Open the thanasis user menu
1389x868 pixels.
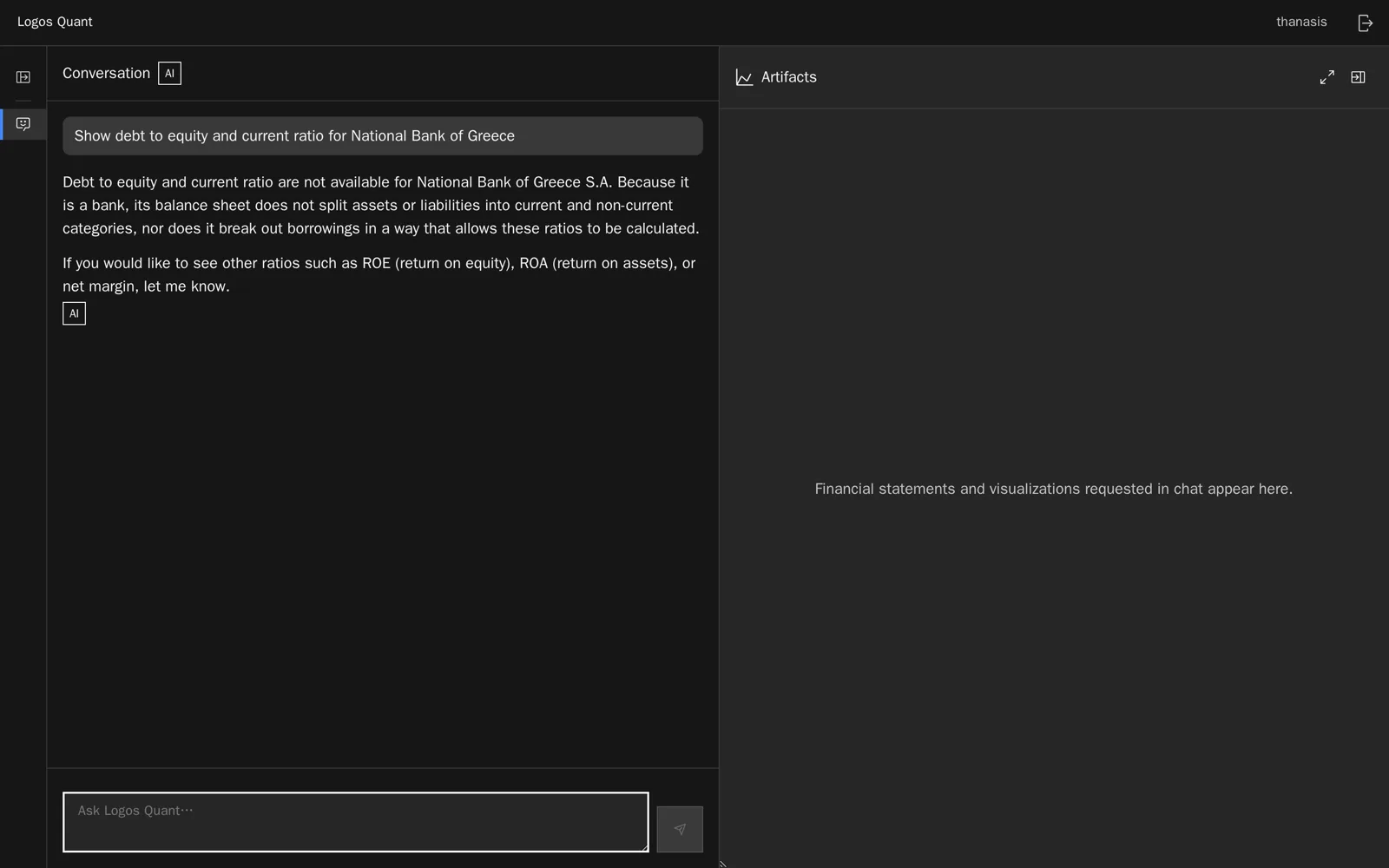(x=1301, y=22)
